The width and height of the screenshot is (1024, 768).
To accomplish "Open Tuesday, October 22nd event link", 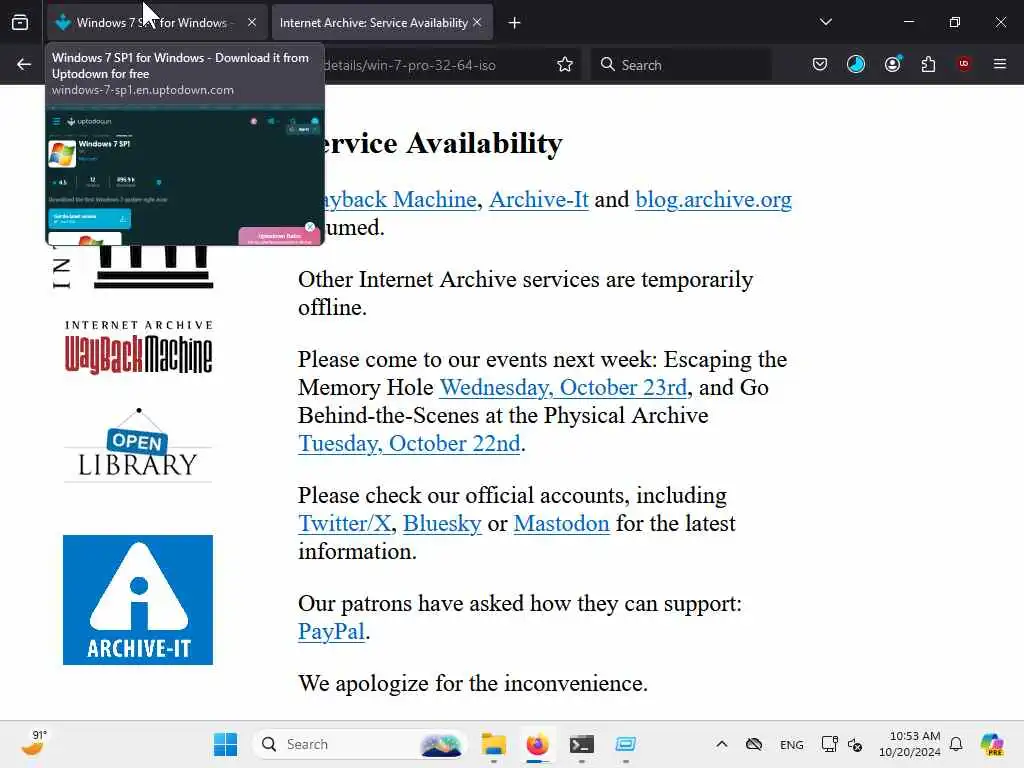I will point(409,443).
